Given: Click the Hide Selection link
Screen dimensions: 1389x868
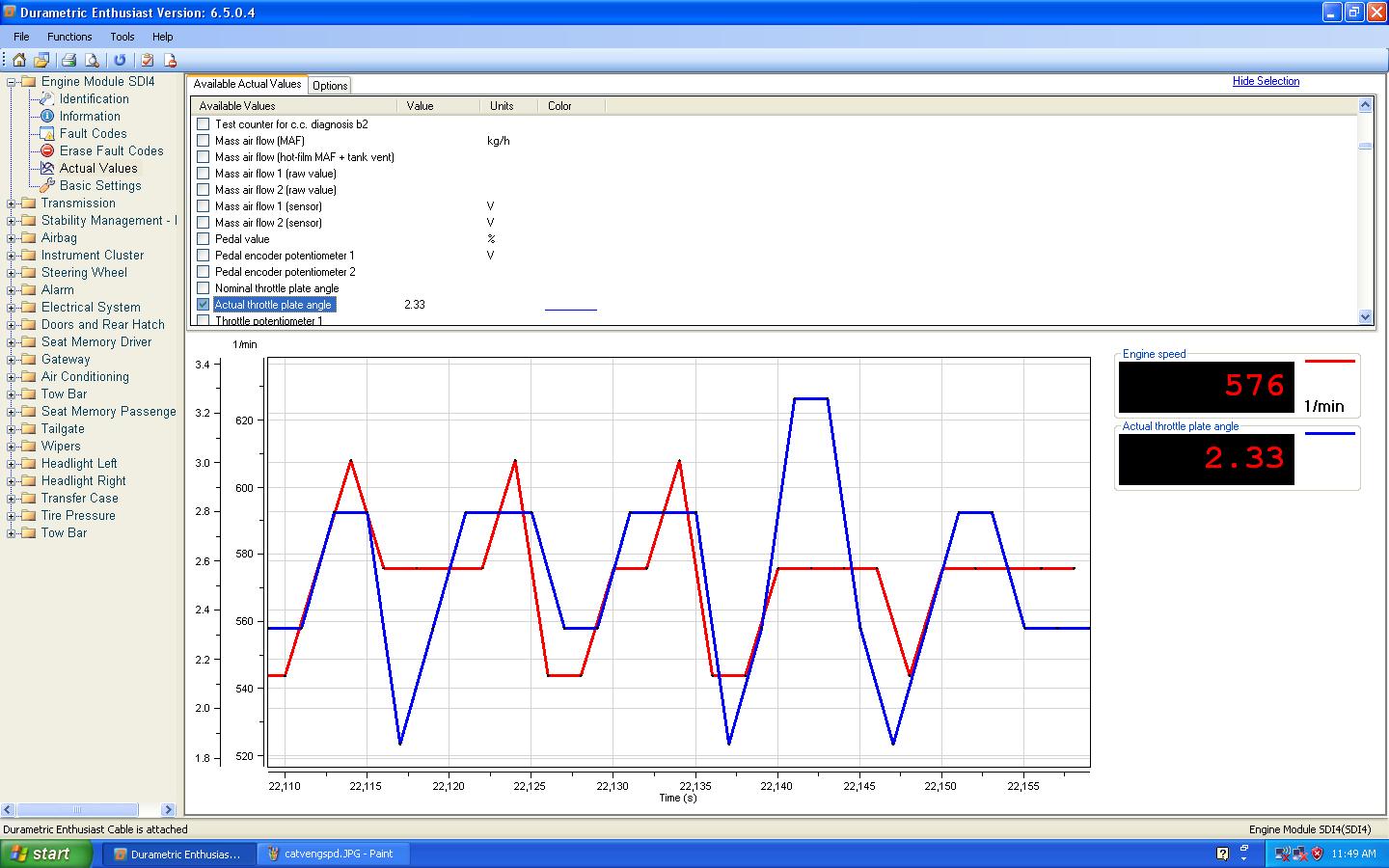Looking at the screenshot, I should click(1266, 81).
